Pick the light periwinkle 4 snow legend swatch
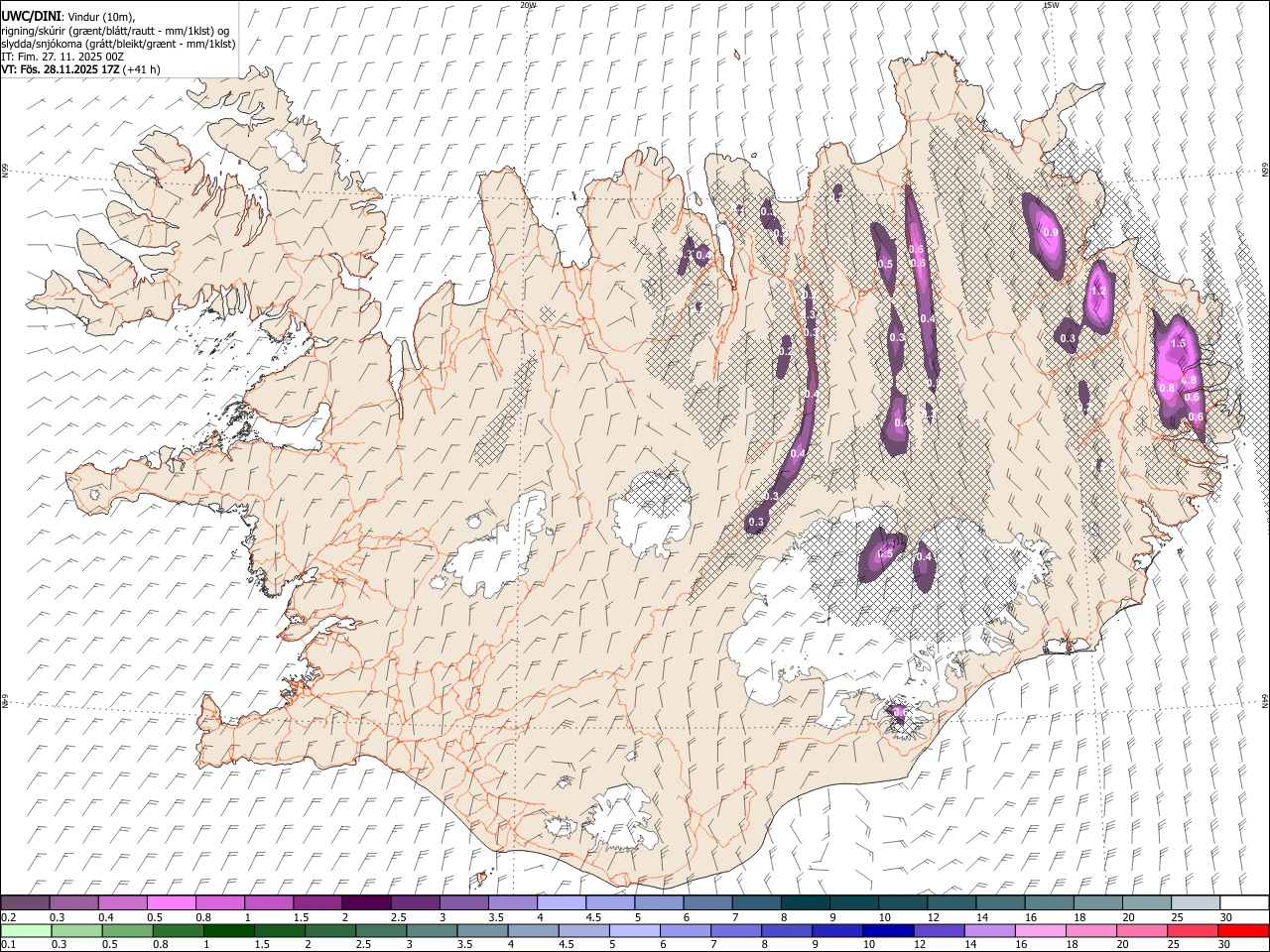 point(562,902)
